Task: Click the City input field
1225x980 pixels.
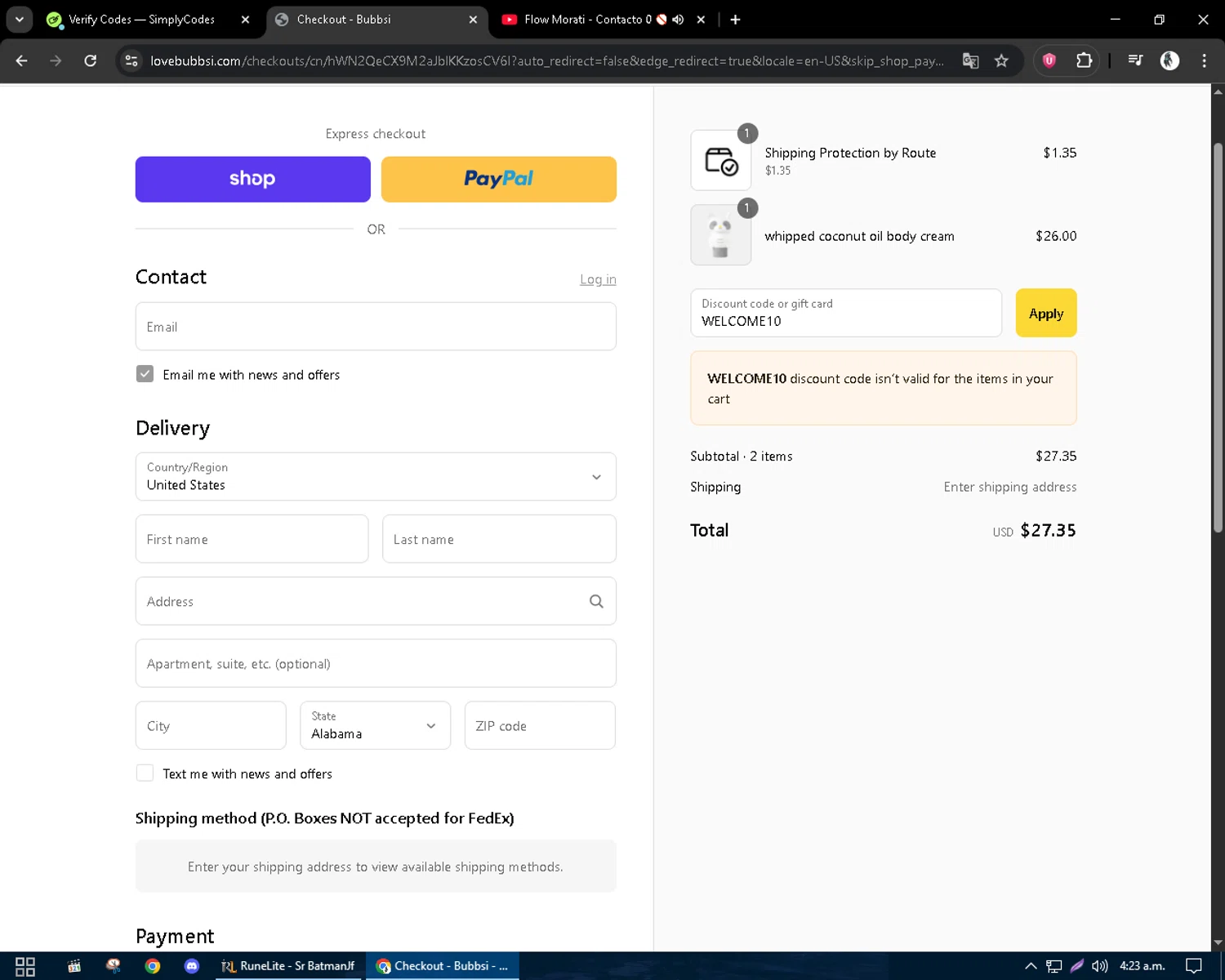Action: point(211,725)
